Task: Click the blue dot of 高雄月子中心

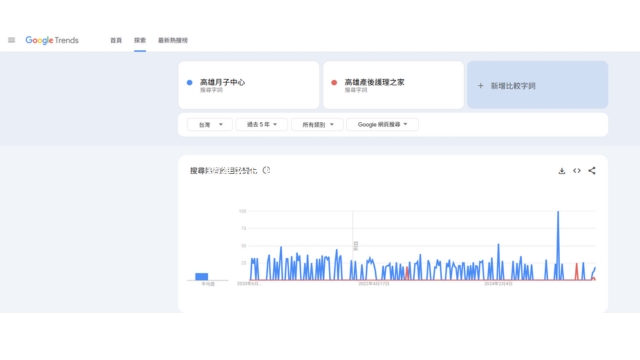Action: (x=189, y=82)
